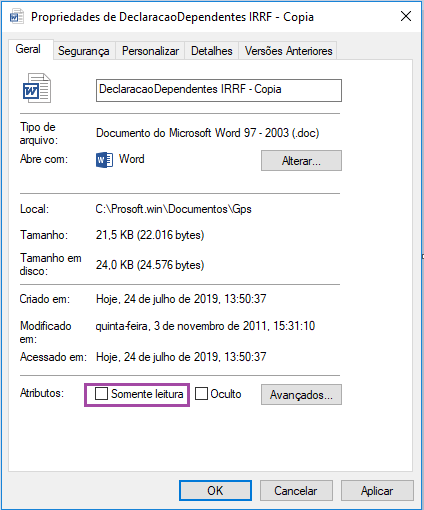The height and width of the screenshot is (510, 424).
Task: Click the large Word file icon beside the filename
Action: pyautogui.click(x=37, y=88)
